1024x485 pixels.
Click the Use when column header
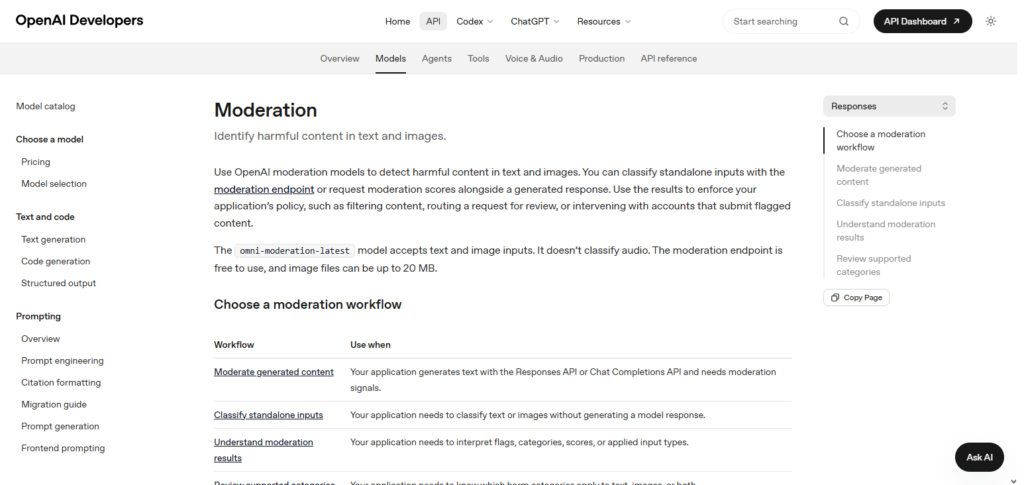point(370,345)
